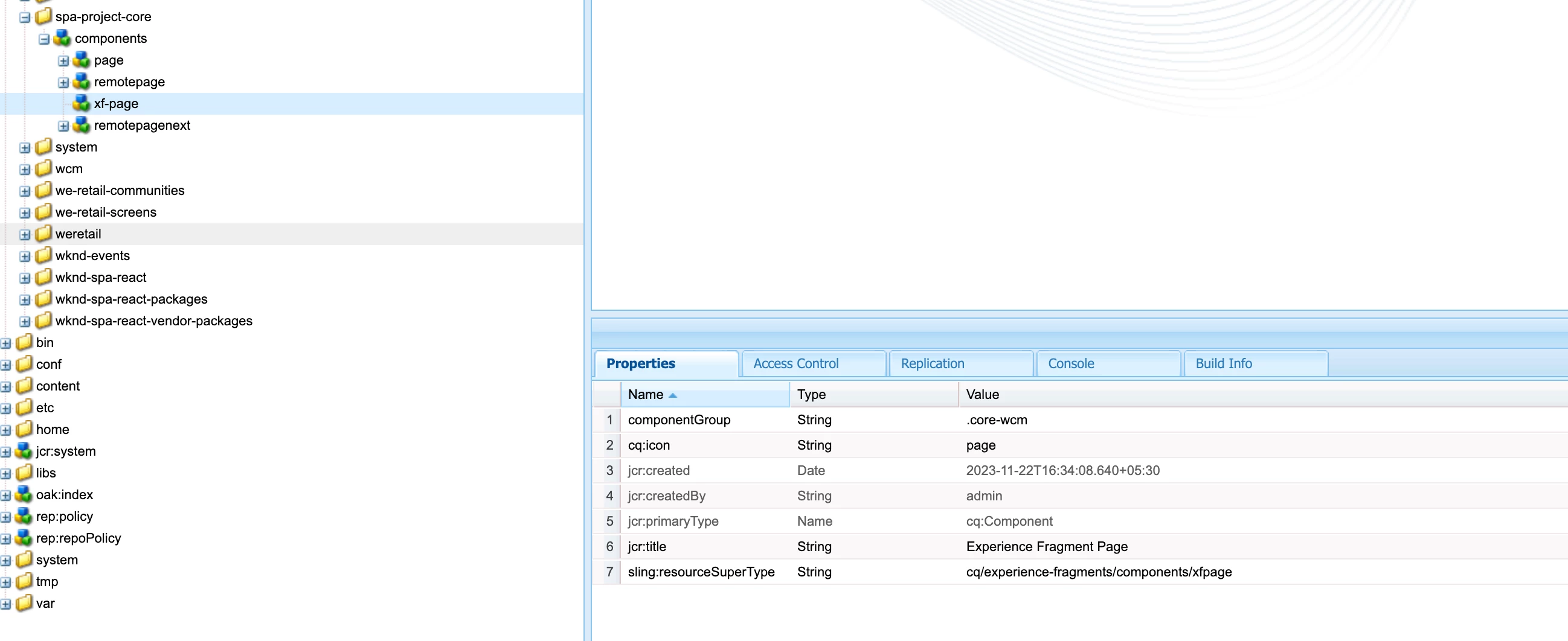The image size is (1568, 641).
Task: Open the Build Info tab
Action: point(1256,364)
